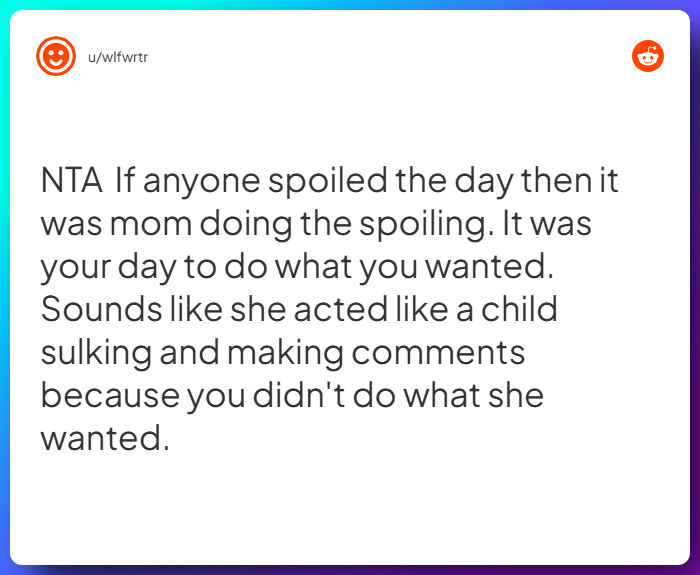Screen dimensions: 700x575
Task: Select the "NTA" verdict text
Action: [x=71, y=180]
